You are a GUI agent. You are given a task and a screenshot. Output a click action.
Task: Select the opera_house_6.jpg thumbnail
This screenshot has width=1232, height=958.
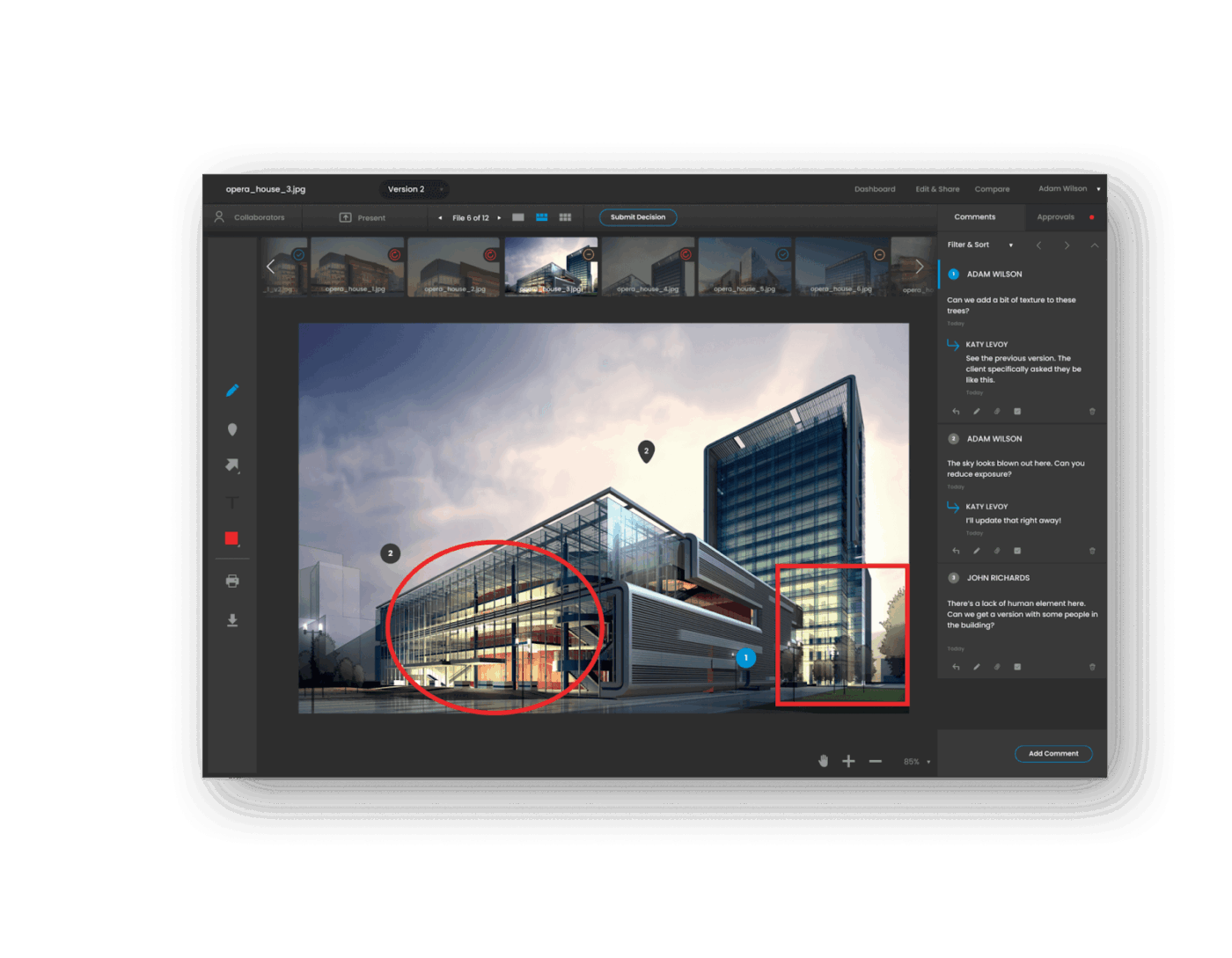841,266
